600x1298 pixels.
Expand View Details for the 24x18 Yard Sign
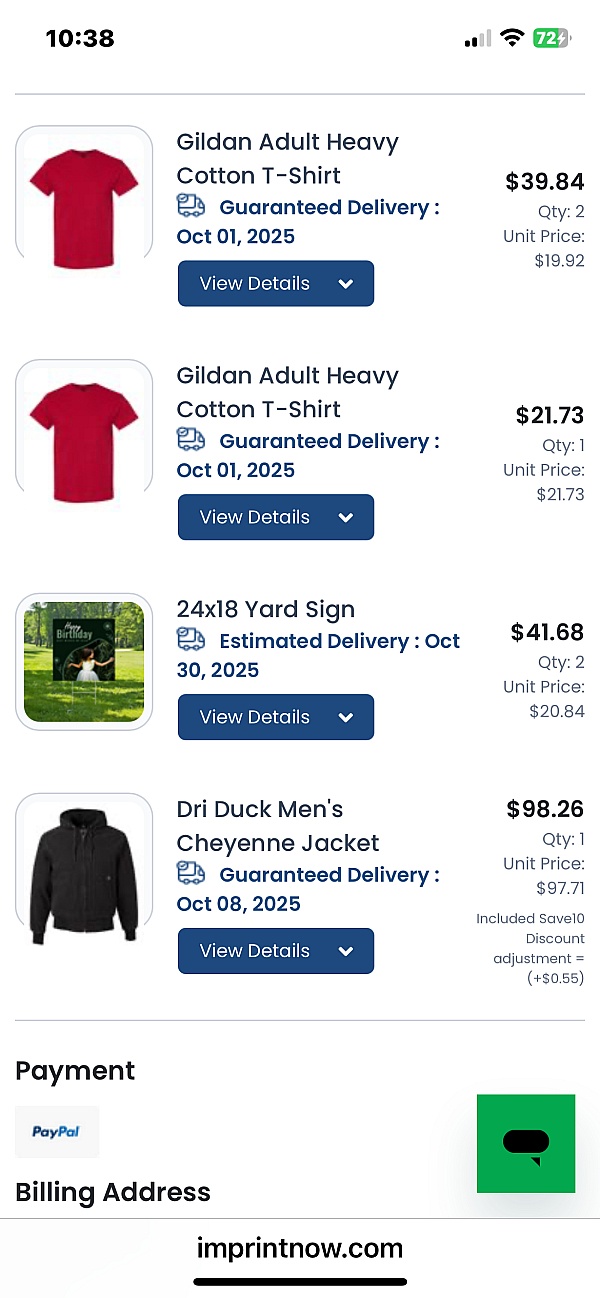pyautogui.click(x=276, y=717)
